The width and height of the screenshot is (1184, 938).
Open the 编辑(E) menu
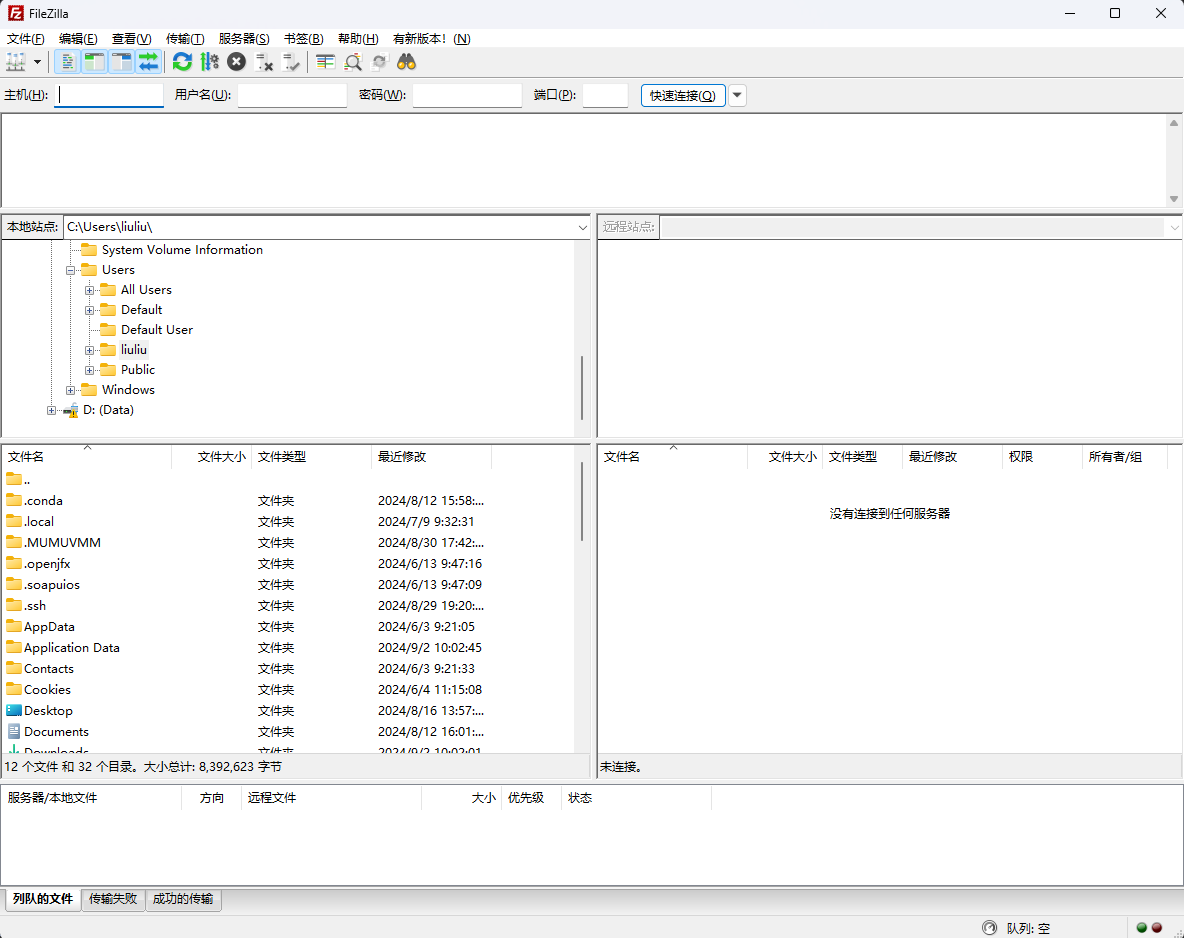coord(78,39)
